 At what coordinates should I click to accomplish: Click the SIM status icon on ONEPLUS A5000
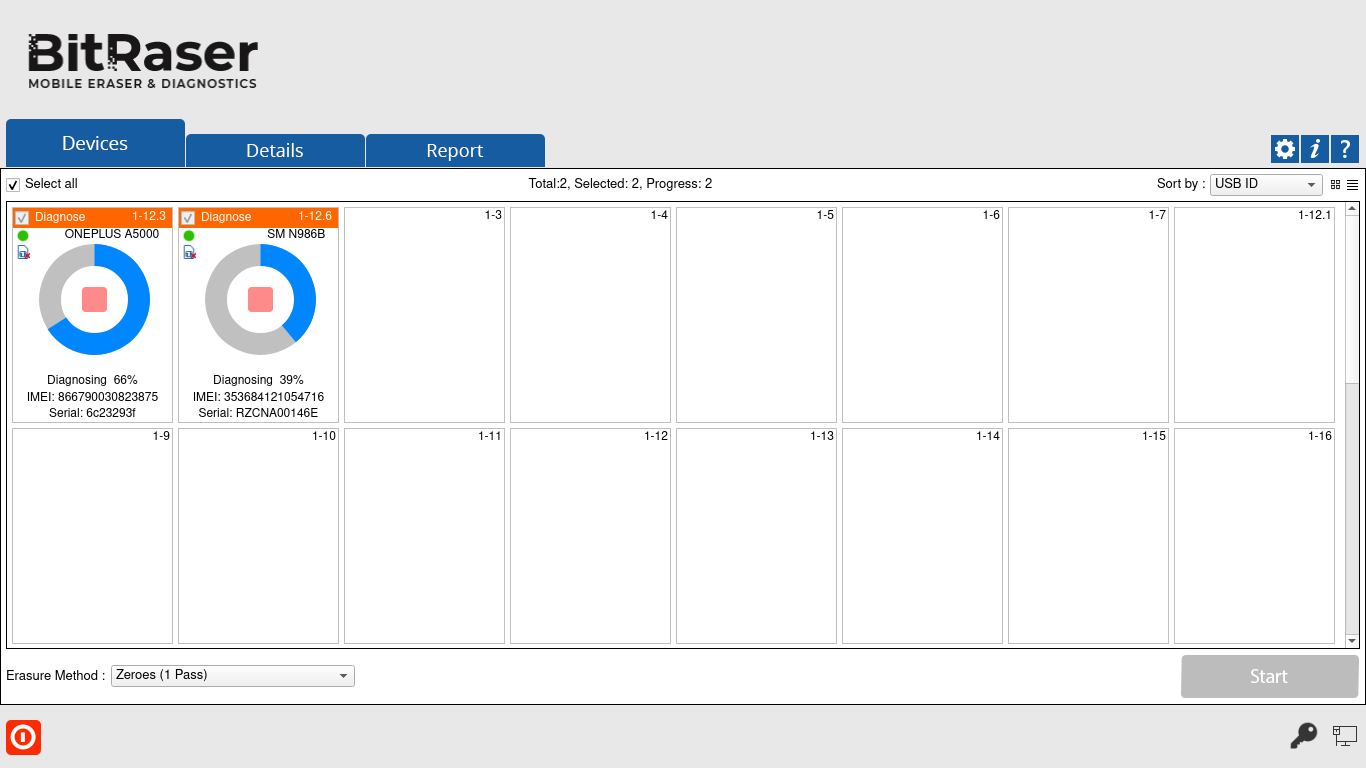coord(24,253)
